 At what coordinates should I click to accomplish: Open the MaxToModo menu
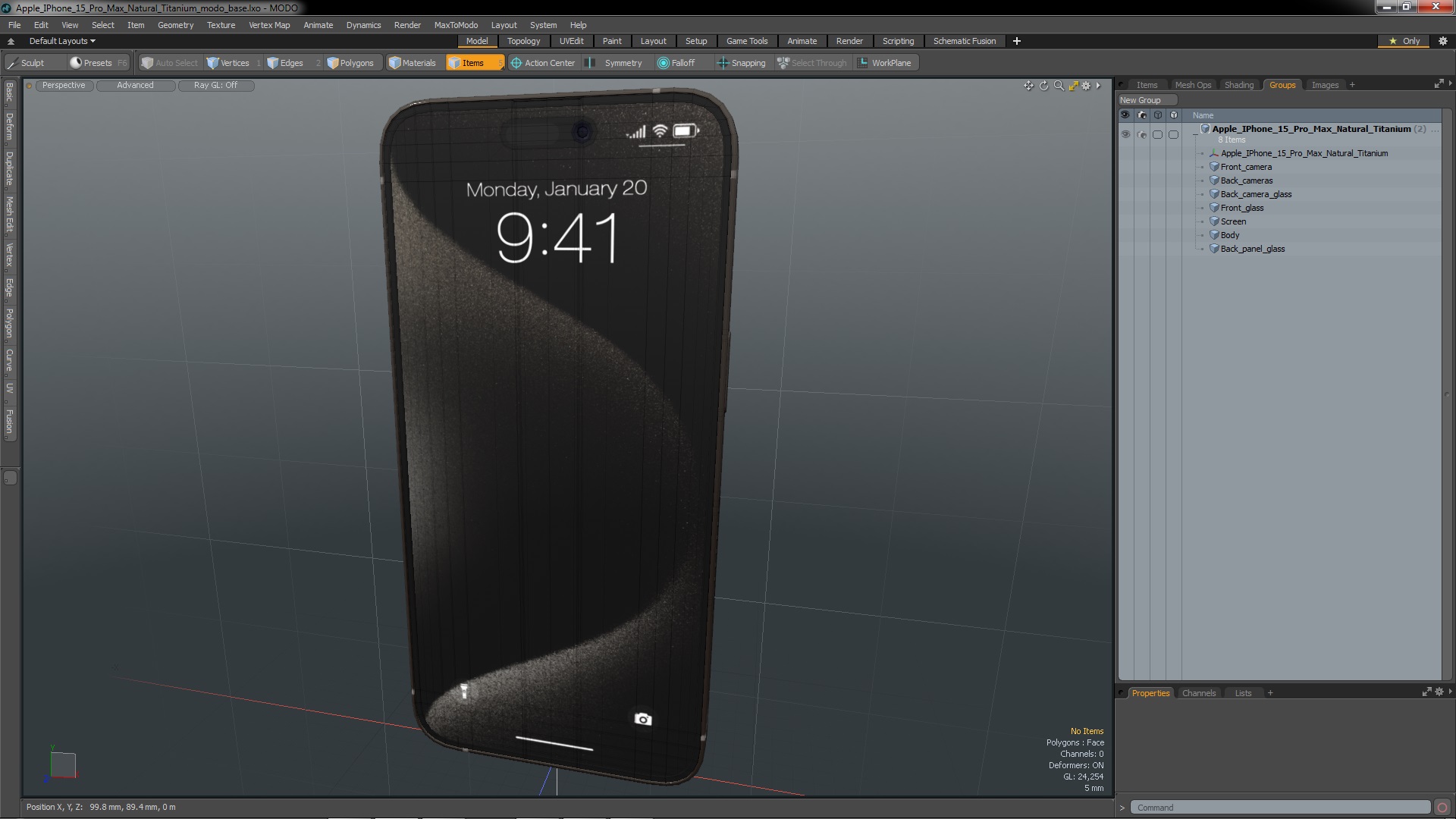456,25
